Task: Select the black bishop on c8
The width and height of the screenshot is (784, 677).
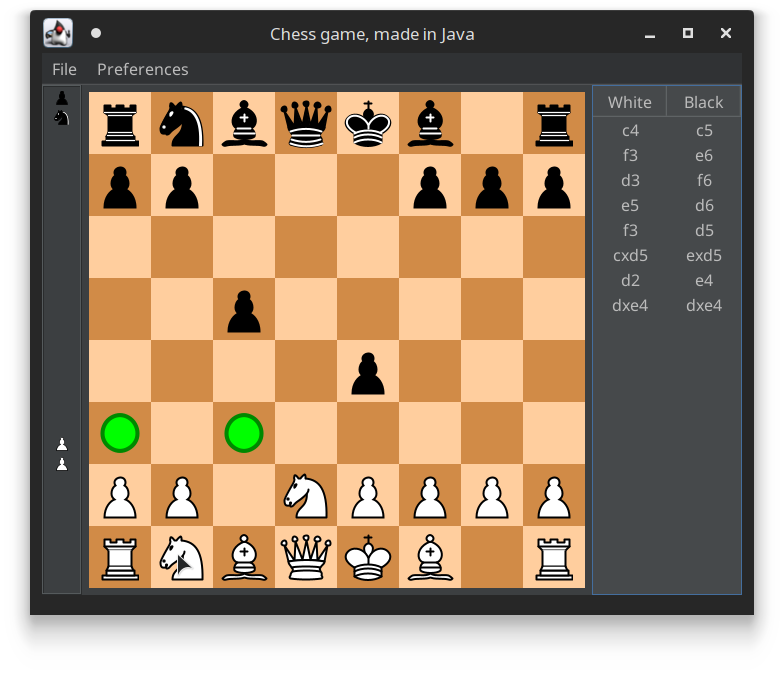Action: tap(244, 123)
